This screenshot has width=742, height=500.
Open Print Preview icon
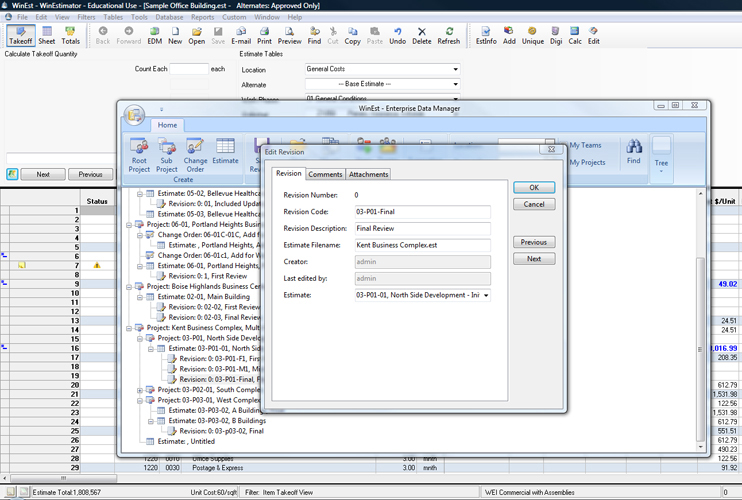point(290,35)
